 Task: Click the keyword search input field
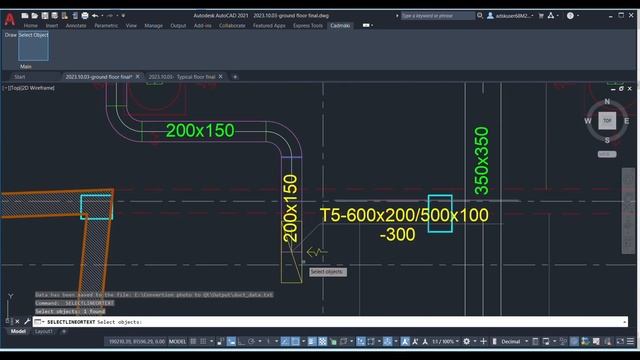[438, 16]
